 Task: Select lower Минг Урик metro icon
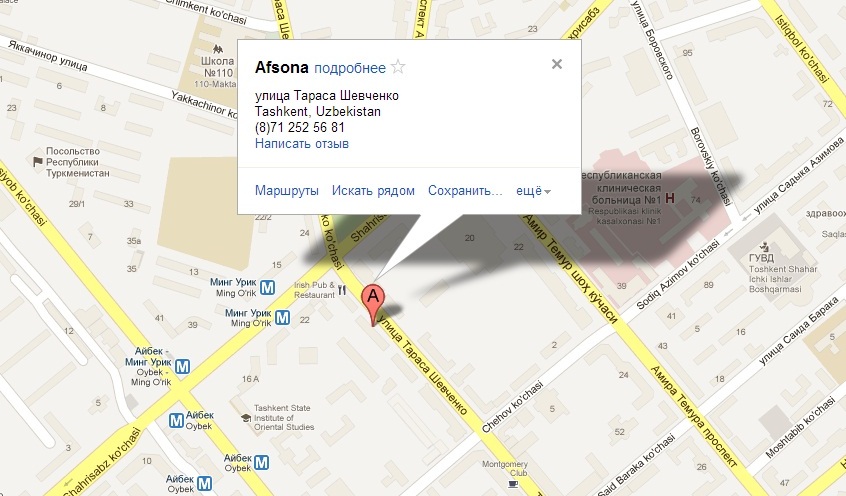click(283, 317)
